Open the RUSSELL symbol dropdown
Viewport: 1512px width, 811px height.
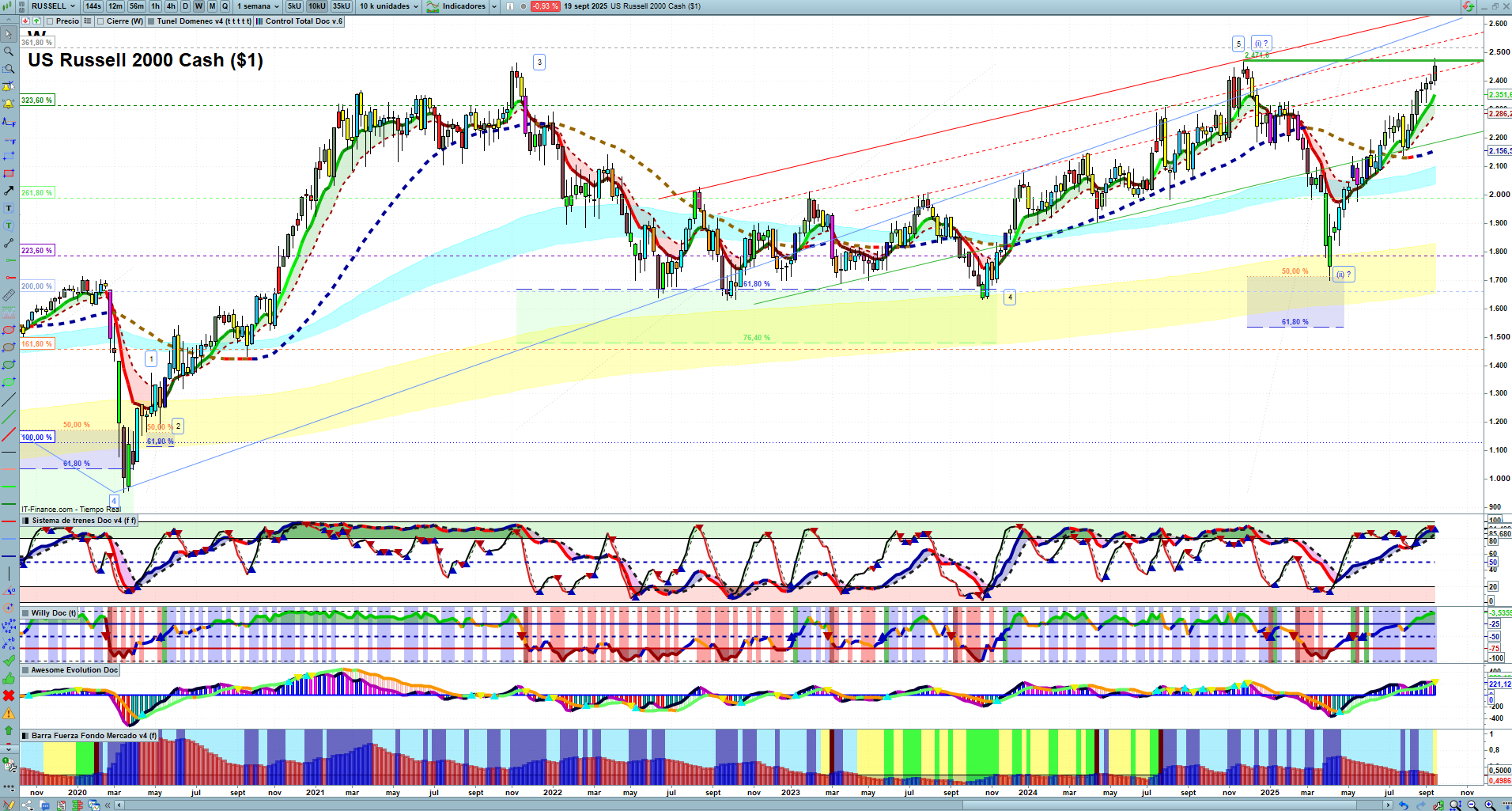52,6
